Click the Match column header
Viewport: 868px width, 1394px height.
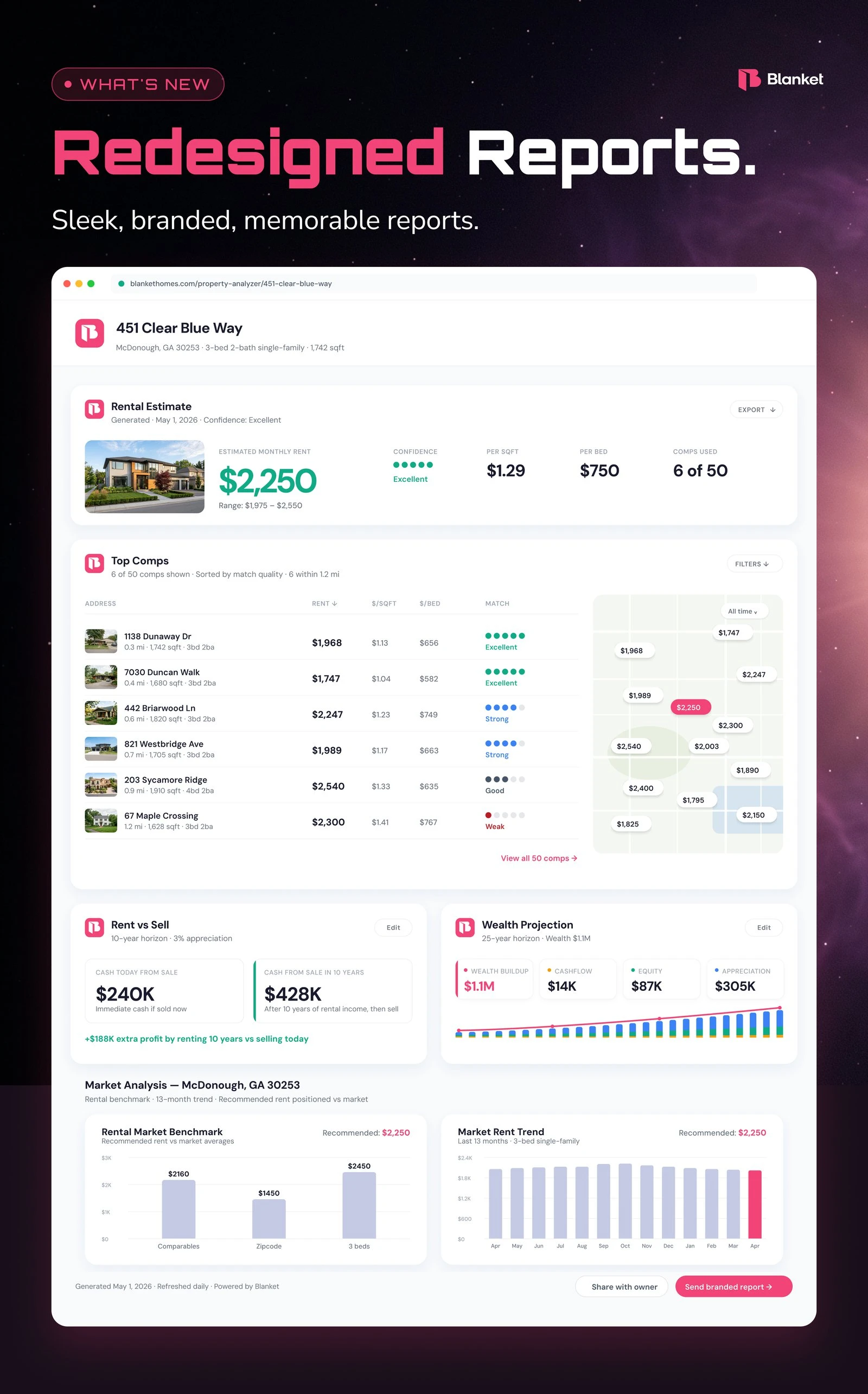point(497,603)
